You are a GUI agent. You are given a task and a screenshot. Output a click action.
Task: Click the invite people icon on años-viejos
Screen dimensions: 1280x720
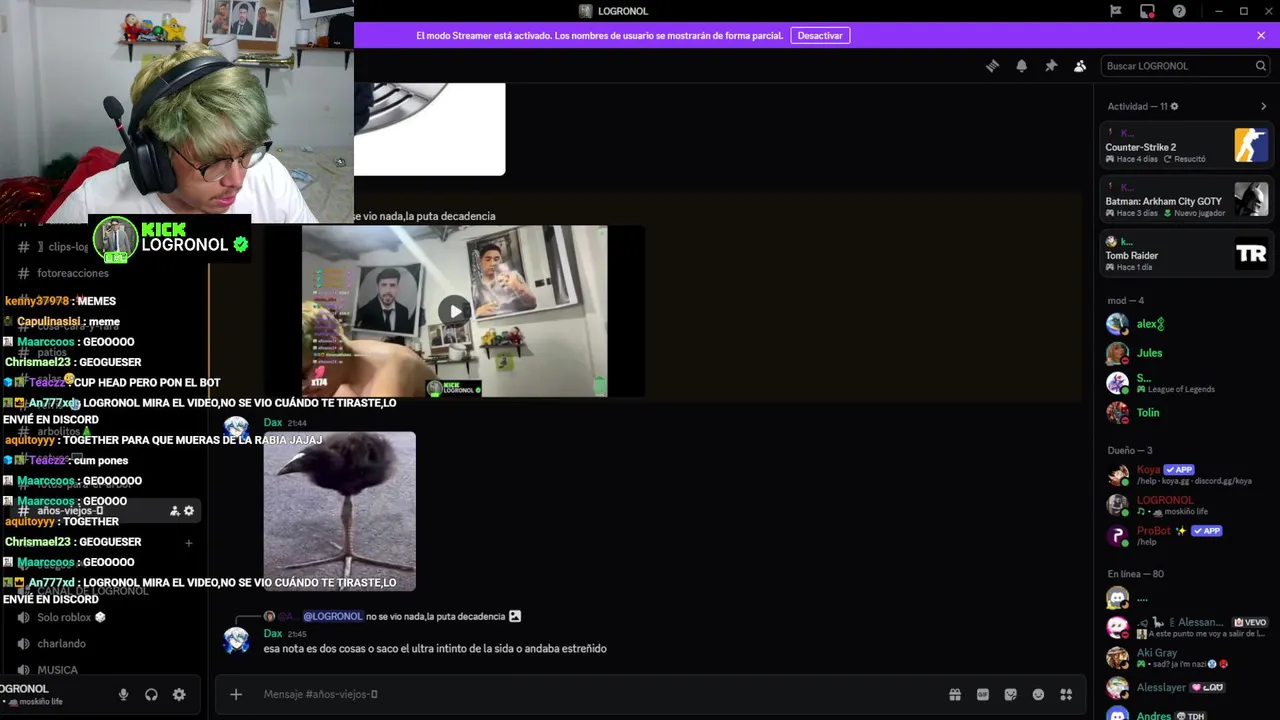175,511
